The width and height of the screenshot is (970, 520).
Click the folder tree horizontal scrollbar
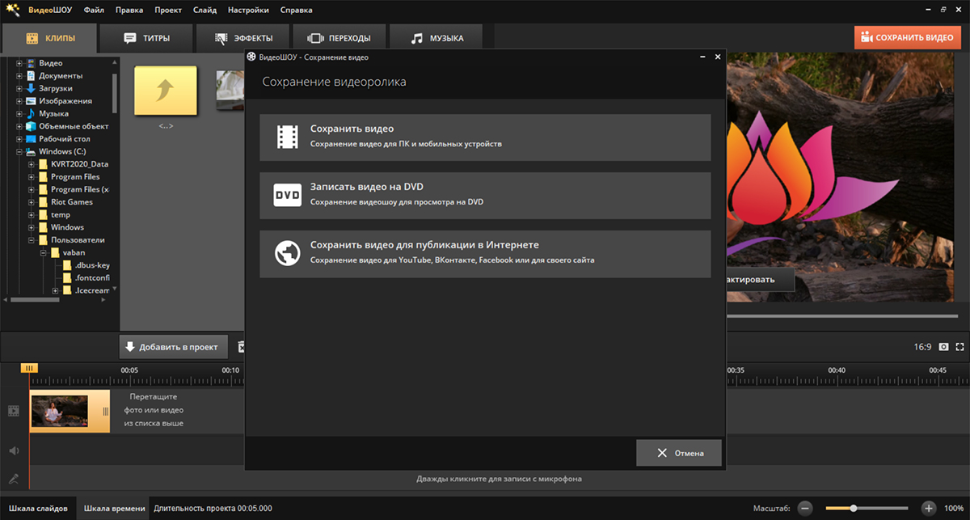click(x=35, y=300)
